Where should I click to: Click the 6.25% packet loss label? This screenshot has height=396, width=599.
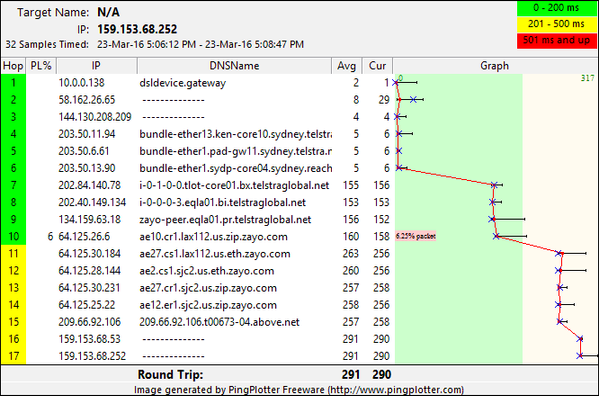(x=416, y=236)
